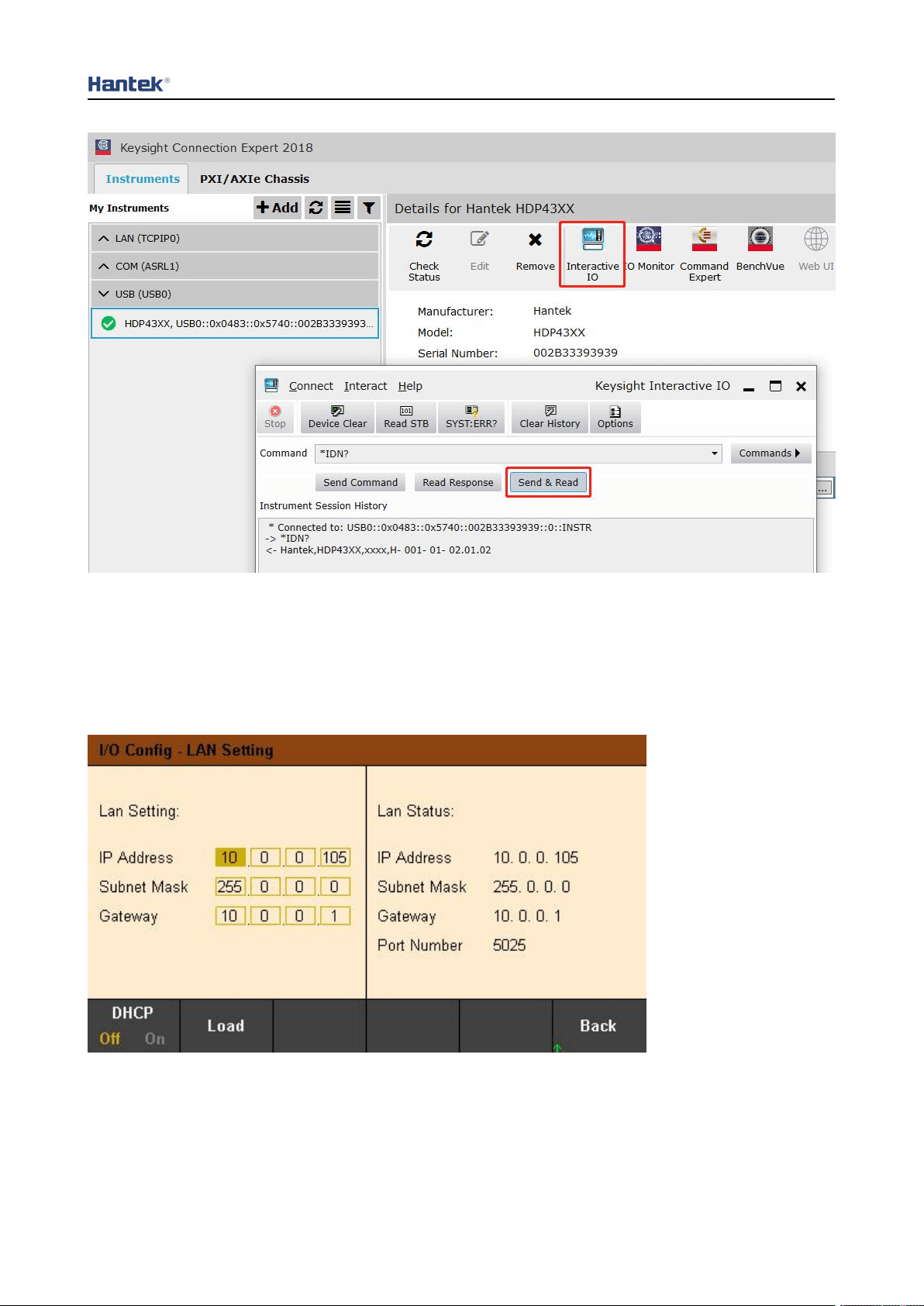Click the Check Status refresh icon
Viewport: 924px width, 1306px height.
pos(424,239)
